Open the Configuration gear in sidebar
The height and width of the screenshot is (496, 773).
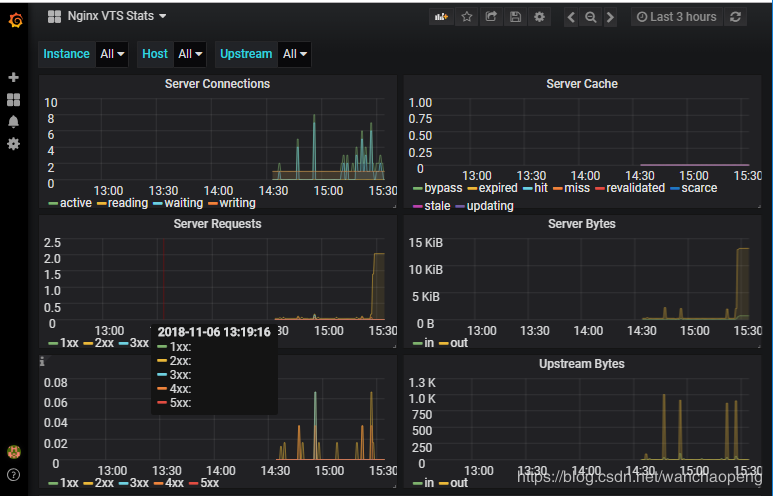(x=14, y=143)
